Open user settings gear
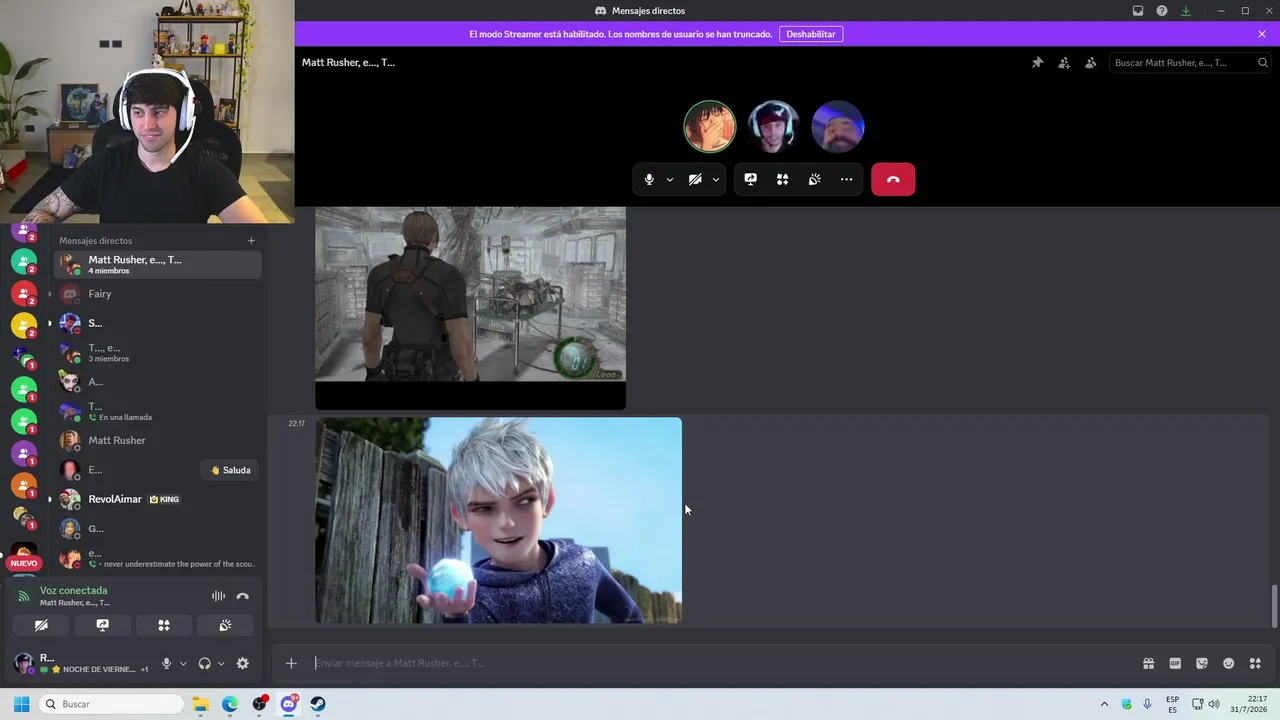 (242, 663)
